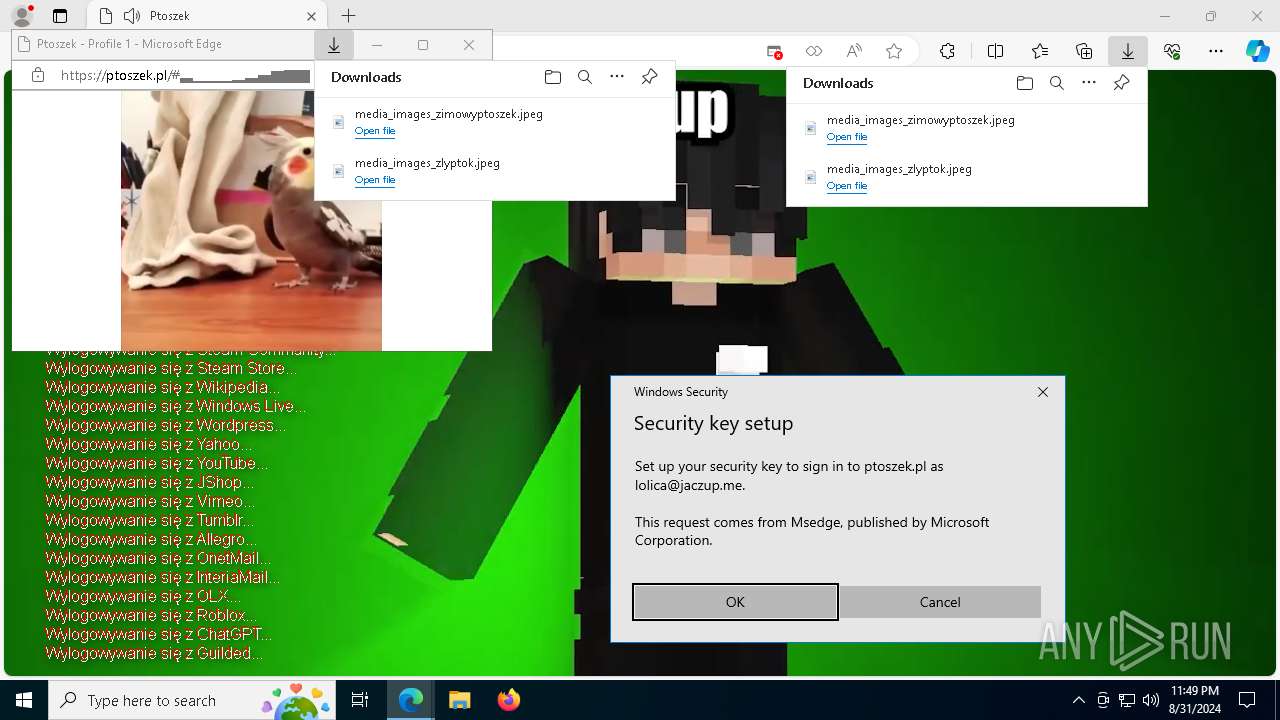The width and height of the screenshot is (1280, 720).
Task: Switch to the Ptoszek browser tab
Action: 205,16
